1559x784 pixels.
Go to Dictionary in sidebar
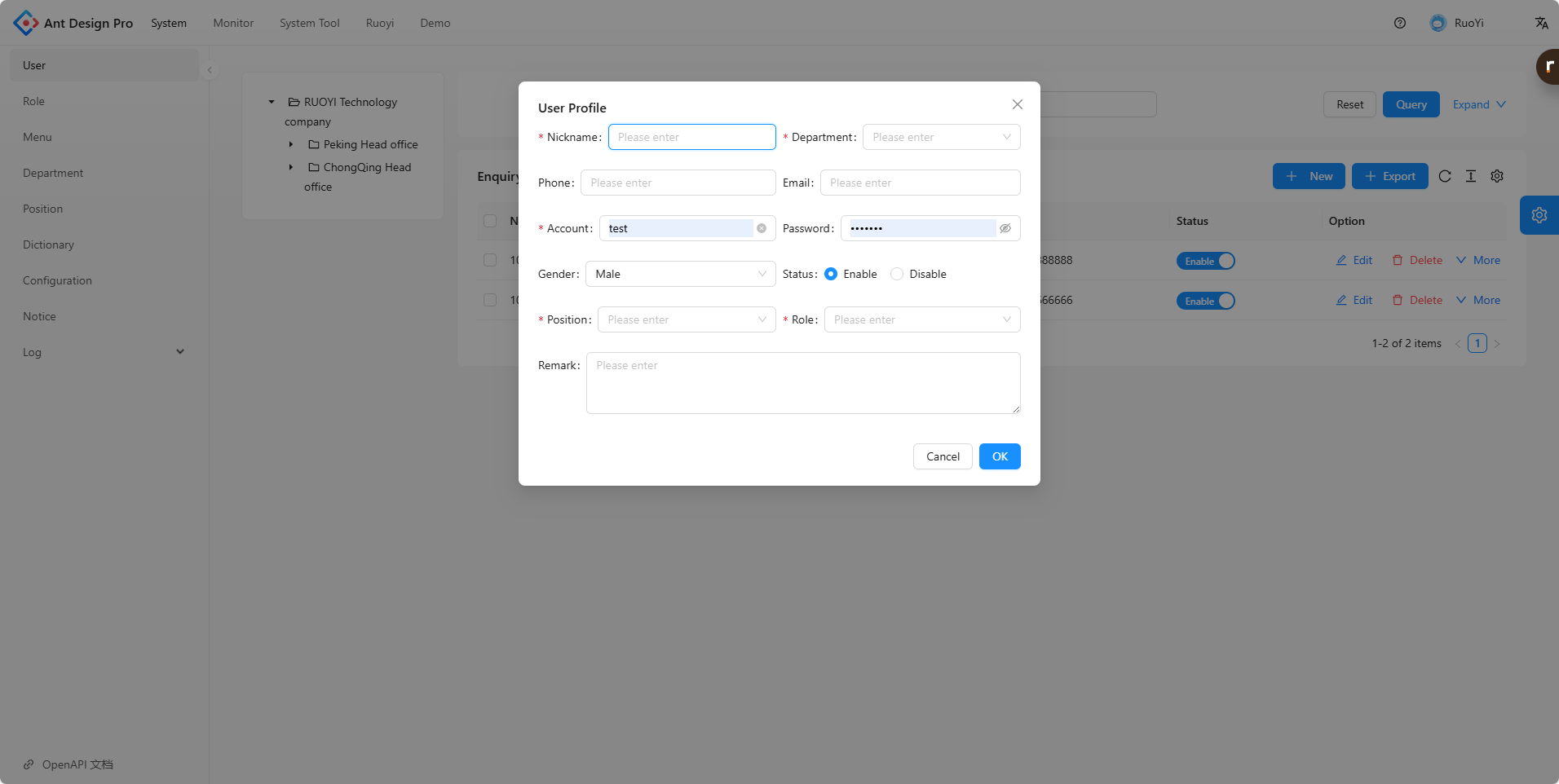48,244
